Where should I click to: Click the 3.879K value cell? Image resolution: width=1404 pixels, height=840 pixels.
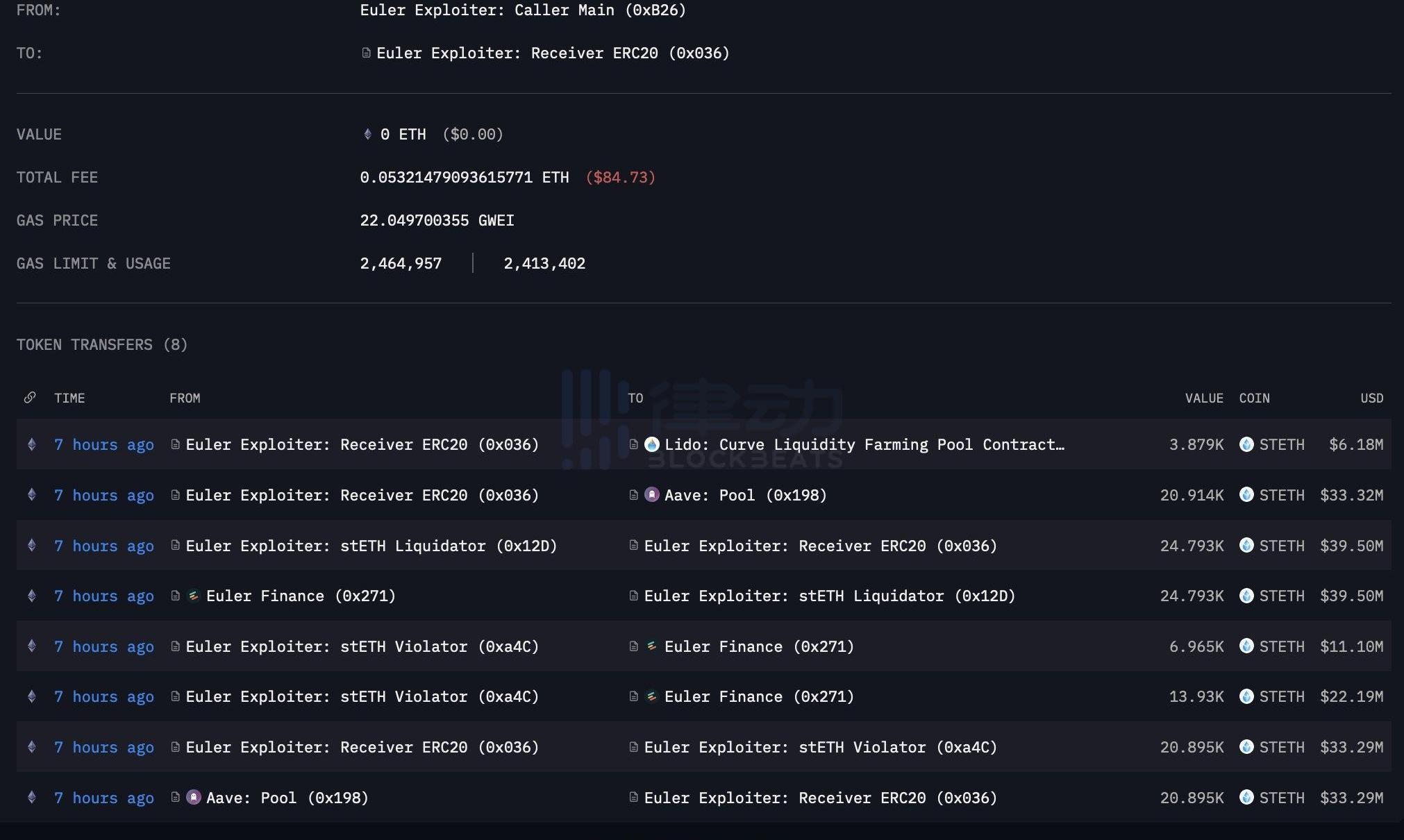[x=1196, y=444]
